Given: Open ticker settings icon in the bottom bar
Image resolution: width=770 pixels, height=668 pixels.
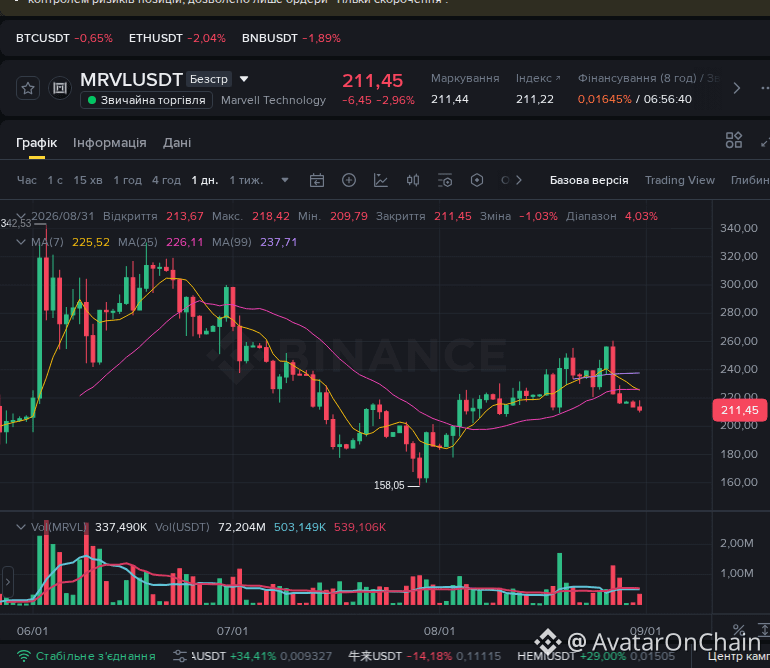Looking at the screenshot, I should [x=180, y=656].
